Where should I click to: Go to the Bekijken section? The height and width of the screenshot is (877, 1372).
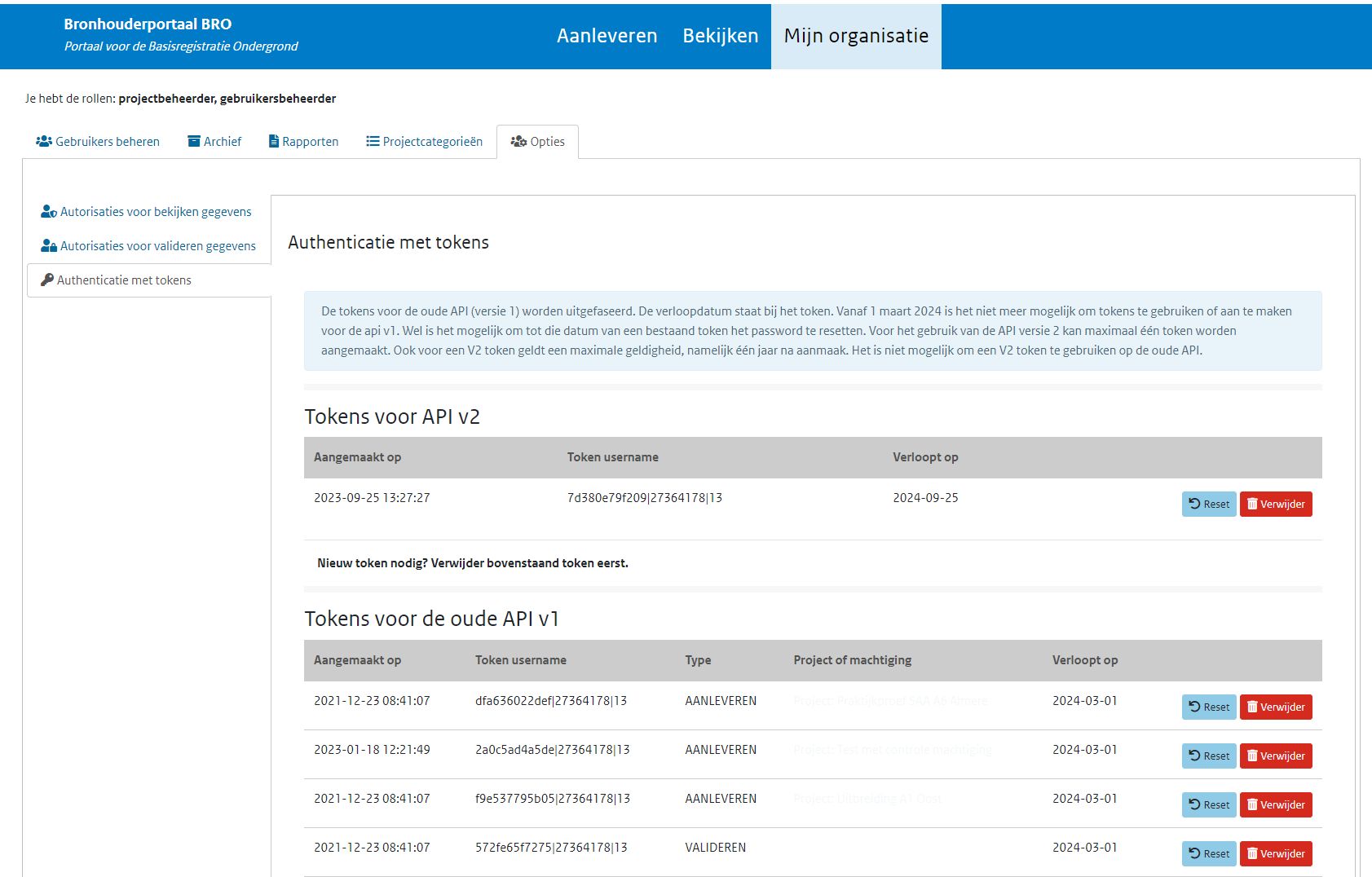coord(720,36)
